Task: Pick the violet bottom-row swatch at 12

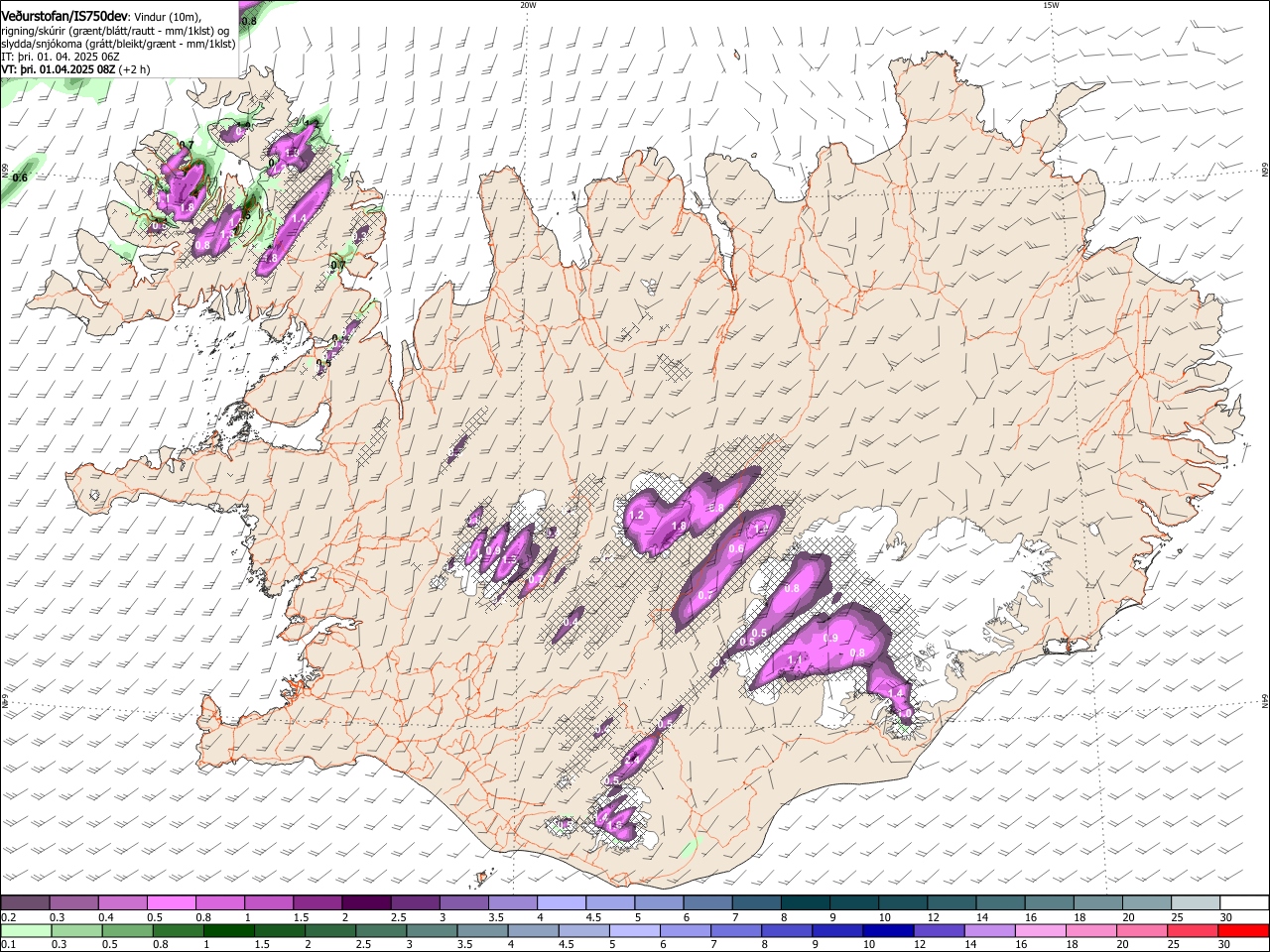Action: 938,931
